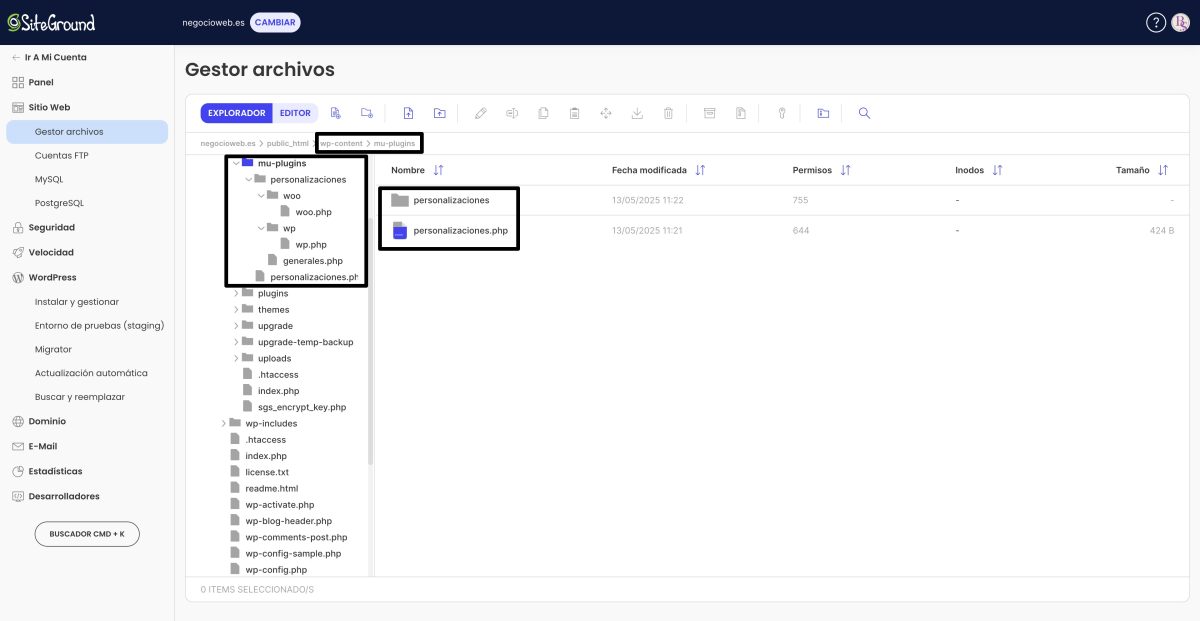
Task: Select the pencil edit tool icon
Action: [x=480, y=113]
